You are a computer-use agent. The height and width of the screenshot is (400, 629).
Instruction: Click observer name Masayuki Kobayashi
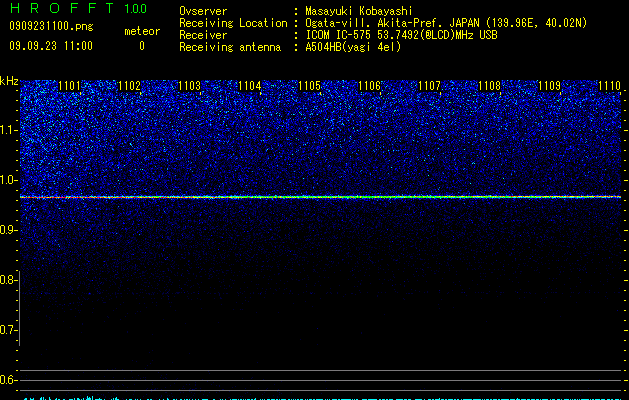pos(359,11)
